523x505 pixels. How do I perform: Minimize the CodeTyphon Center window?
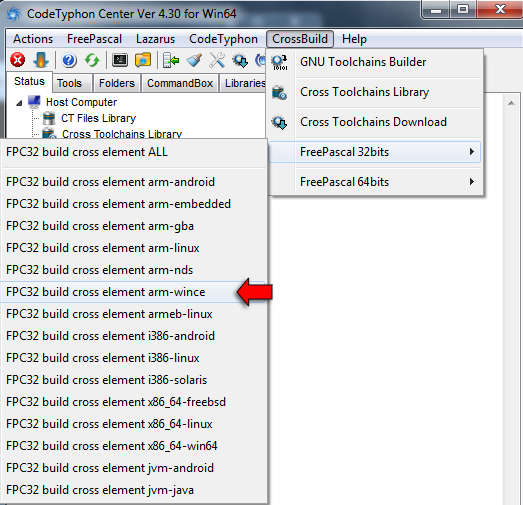coord(436,10)
